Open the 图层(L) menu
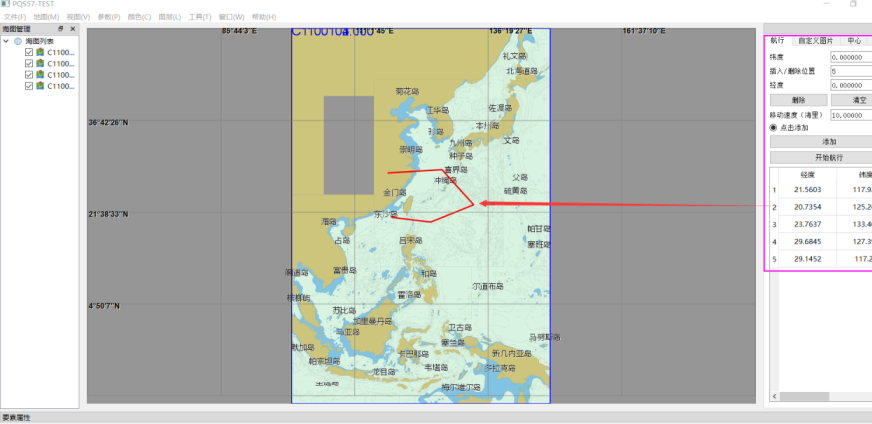 coord(170,17)
